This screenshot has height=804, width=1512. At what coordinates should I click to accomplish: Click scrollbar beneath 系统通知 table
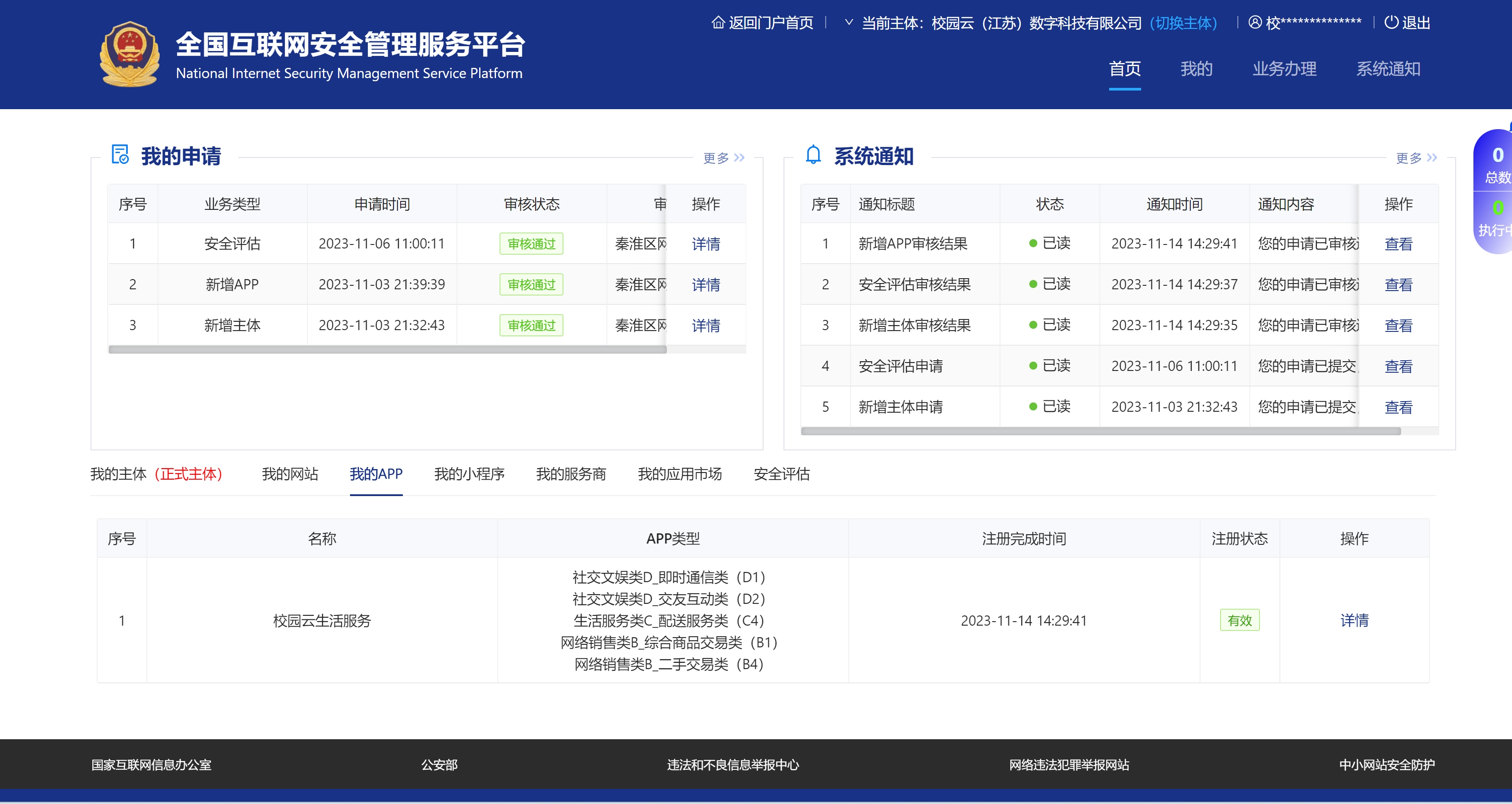tap(1101, 431)
